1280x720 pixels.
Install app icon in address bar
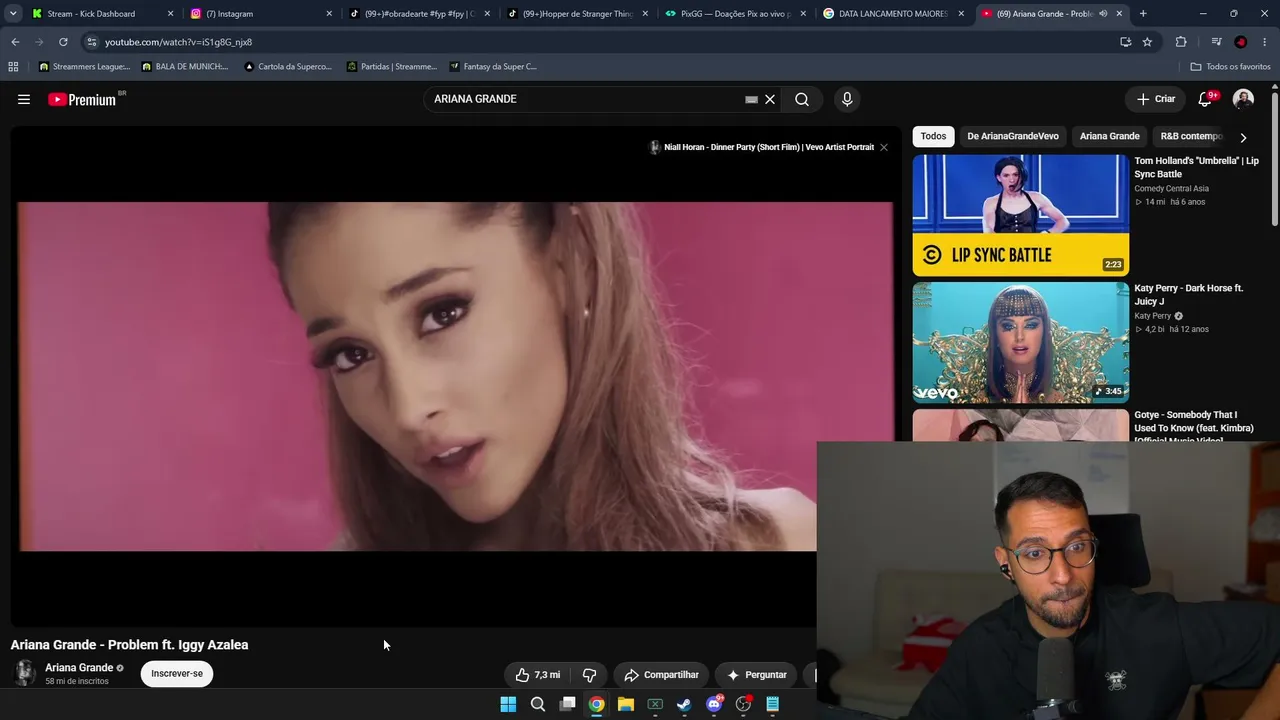tap(1125, 42)
